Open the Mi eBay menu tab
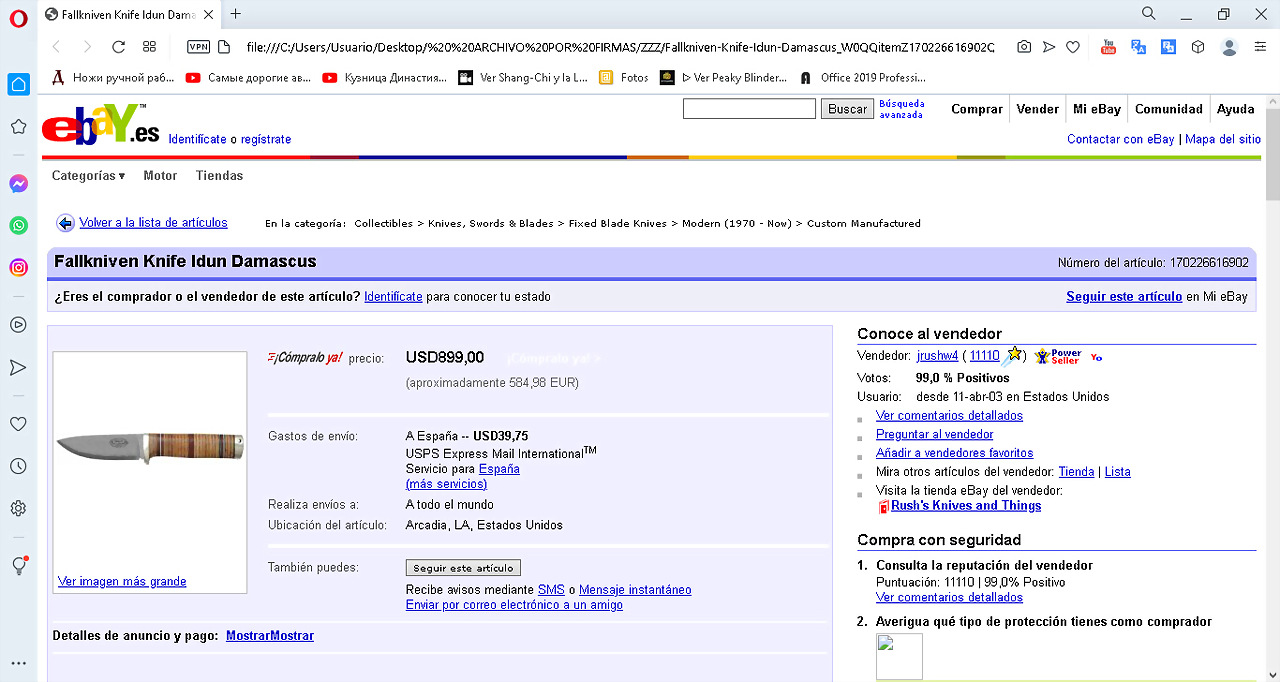This screenshot has width=1280, height=682. click(x=1097, y=109)
